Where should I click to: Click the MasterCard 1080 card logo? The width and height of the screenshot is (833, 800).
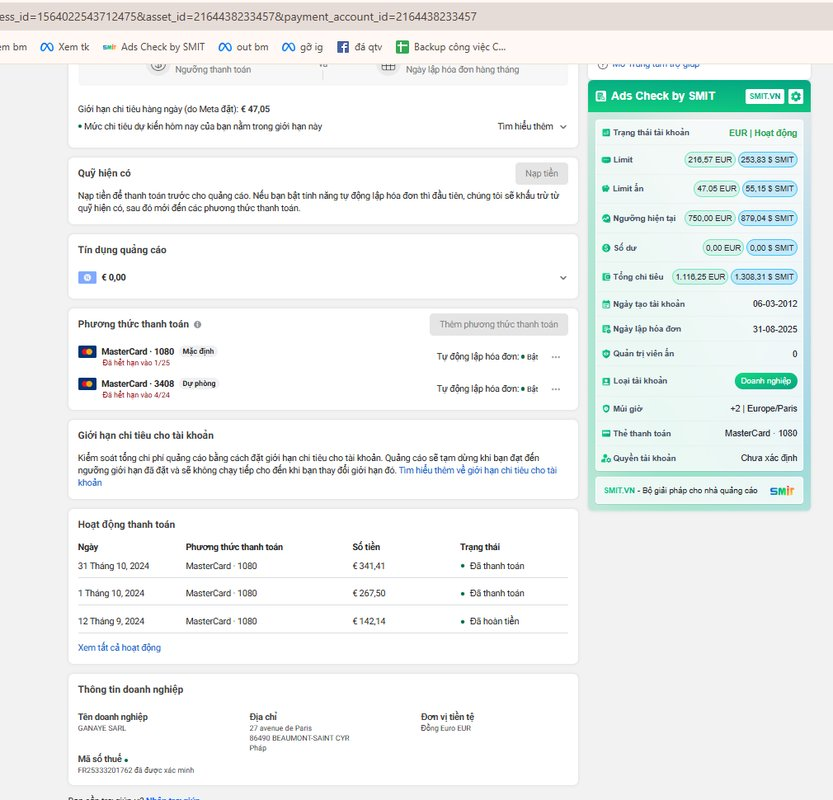pos(87,352)
